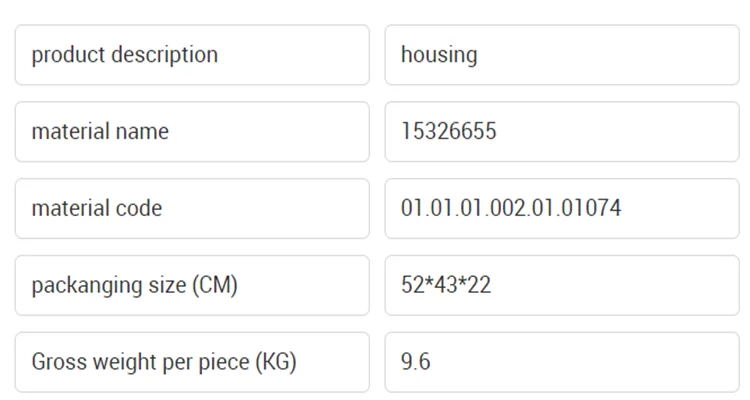Select the housing value field
The image size is (750, 400).
point(561,55)
